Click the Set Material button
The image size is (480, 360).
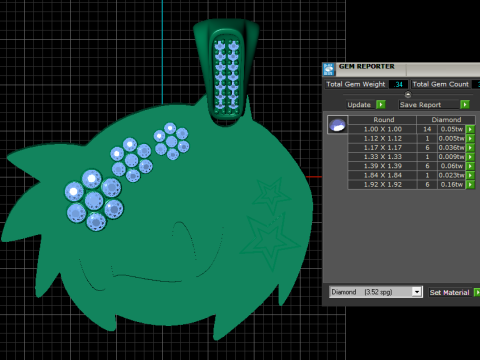point(449,292)
